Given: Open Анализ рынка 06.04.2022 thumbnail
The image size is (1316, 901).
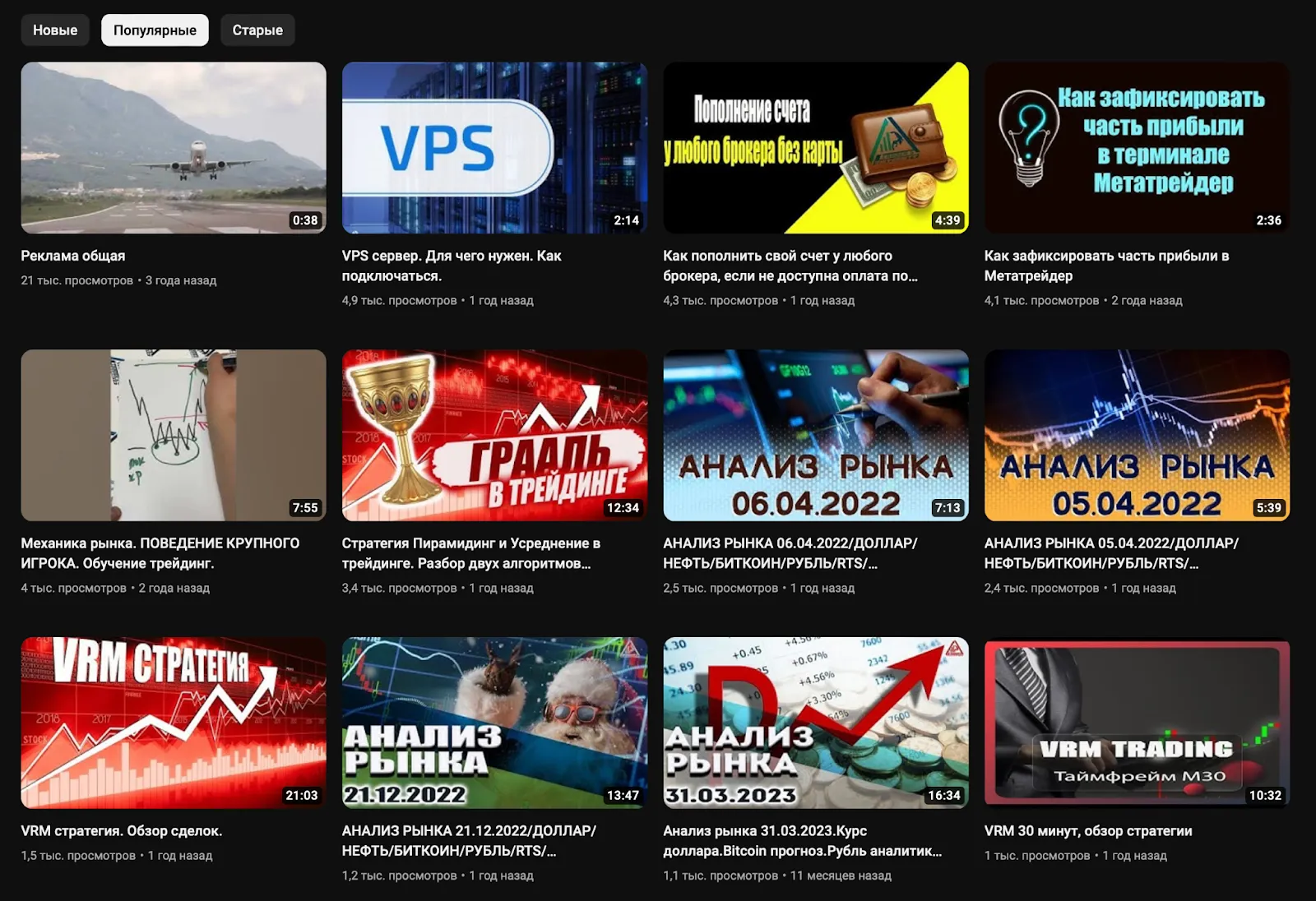Looking at the screenshot, I should click(816, 436).
